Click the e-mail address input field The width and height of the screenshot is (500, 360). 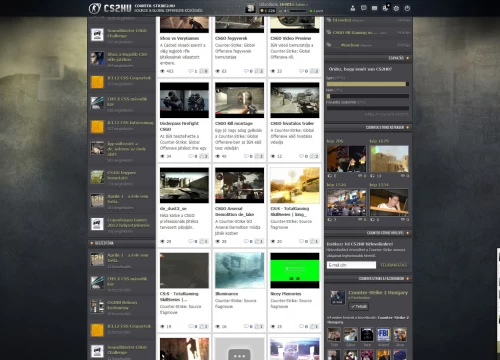tap(351, 265)
